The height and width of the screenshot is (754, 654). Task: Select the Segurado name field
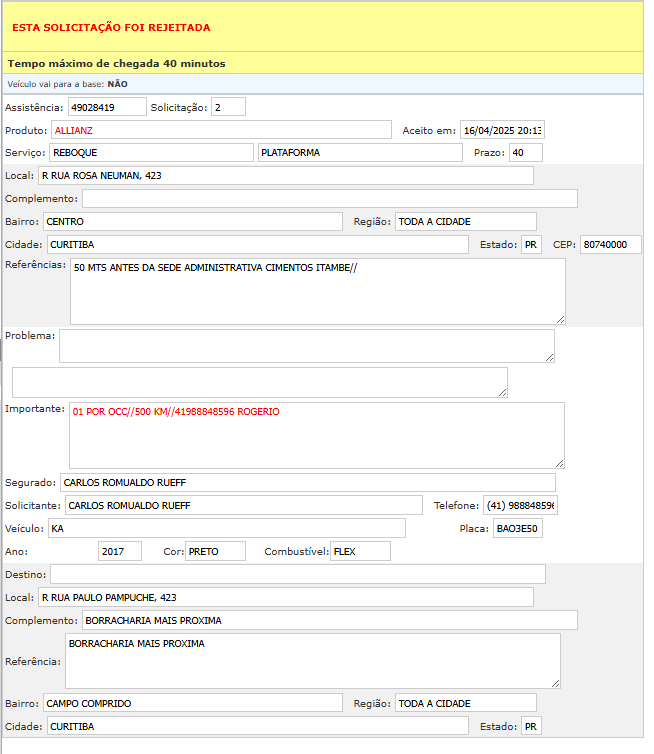pyautogui.click(x=307, y=483)
